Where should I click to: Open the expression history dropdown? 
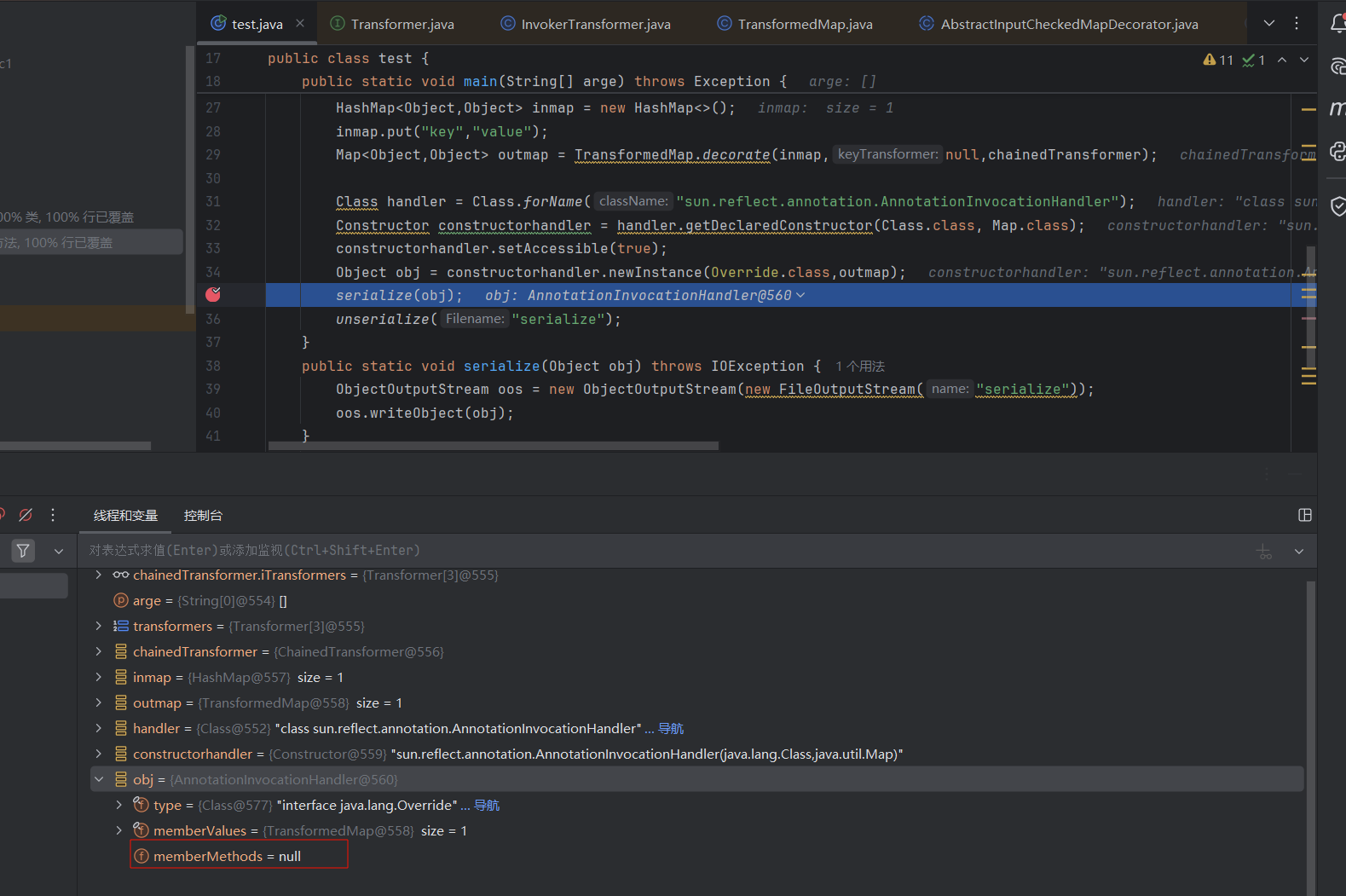pyautogui.click(x=1299, y=552)
